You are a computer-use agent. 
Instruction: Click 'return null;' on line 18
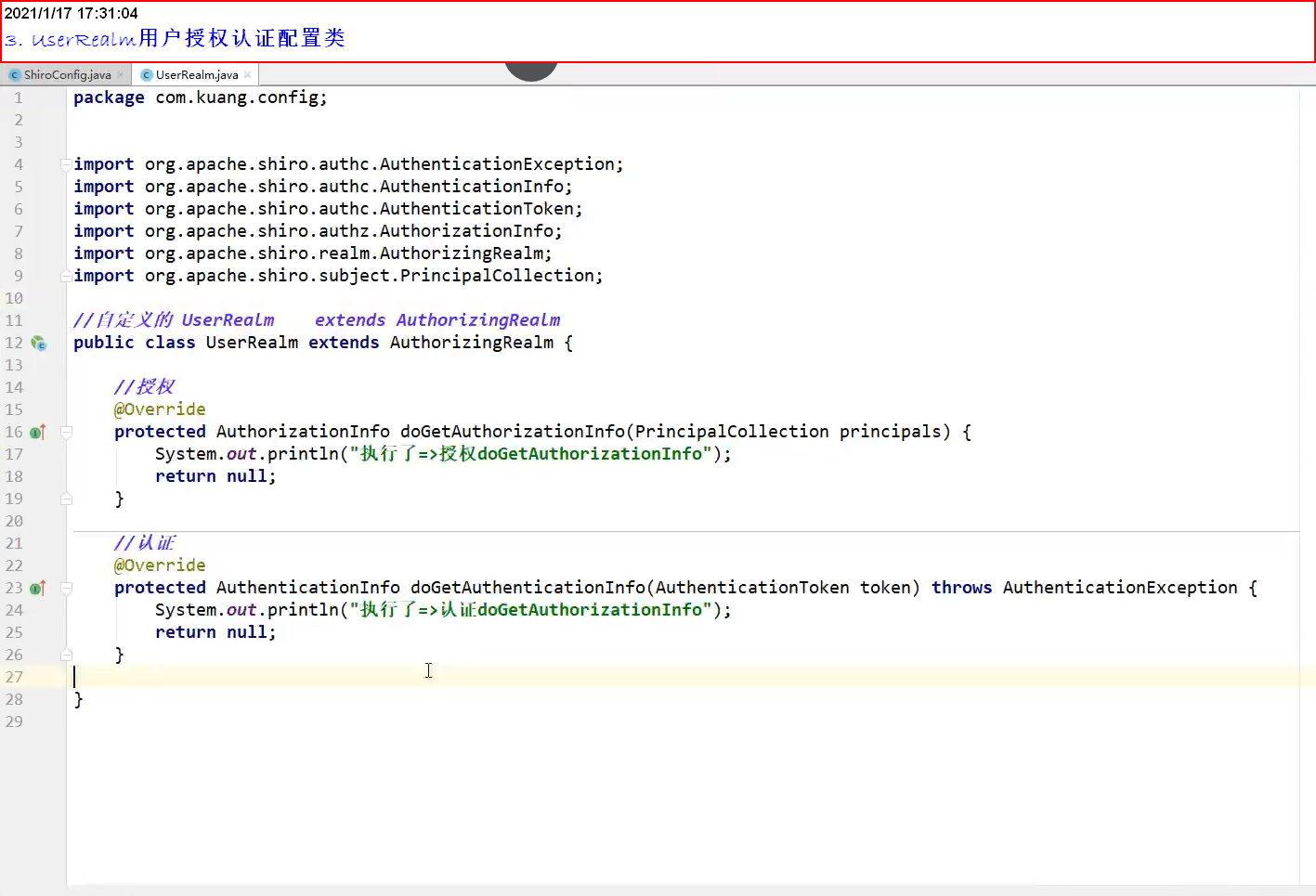pos(215,476)
